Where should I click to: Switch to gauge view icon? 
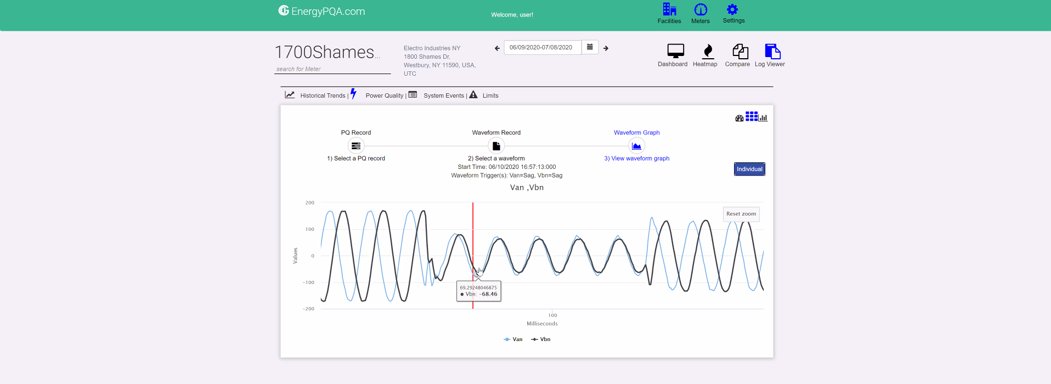739,118
